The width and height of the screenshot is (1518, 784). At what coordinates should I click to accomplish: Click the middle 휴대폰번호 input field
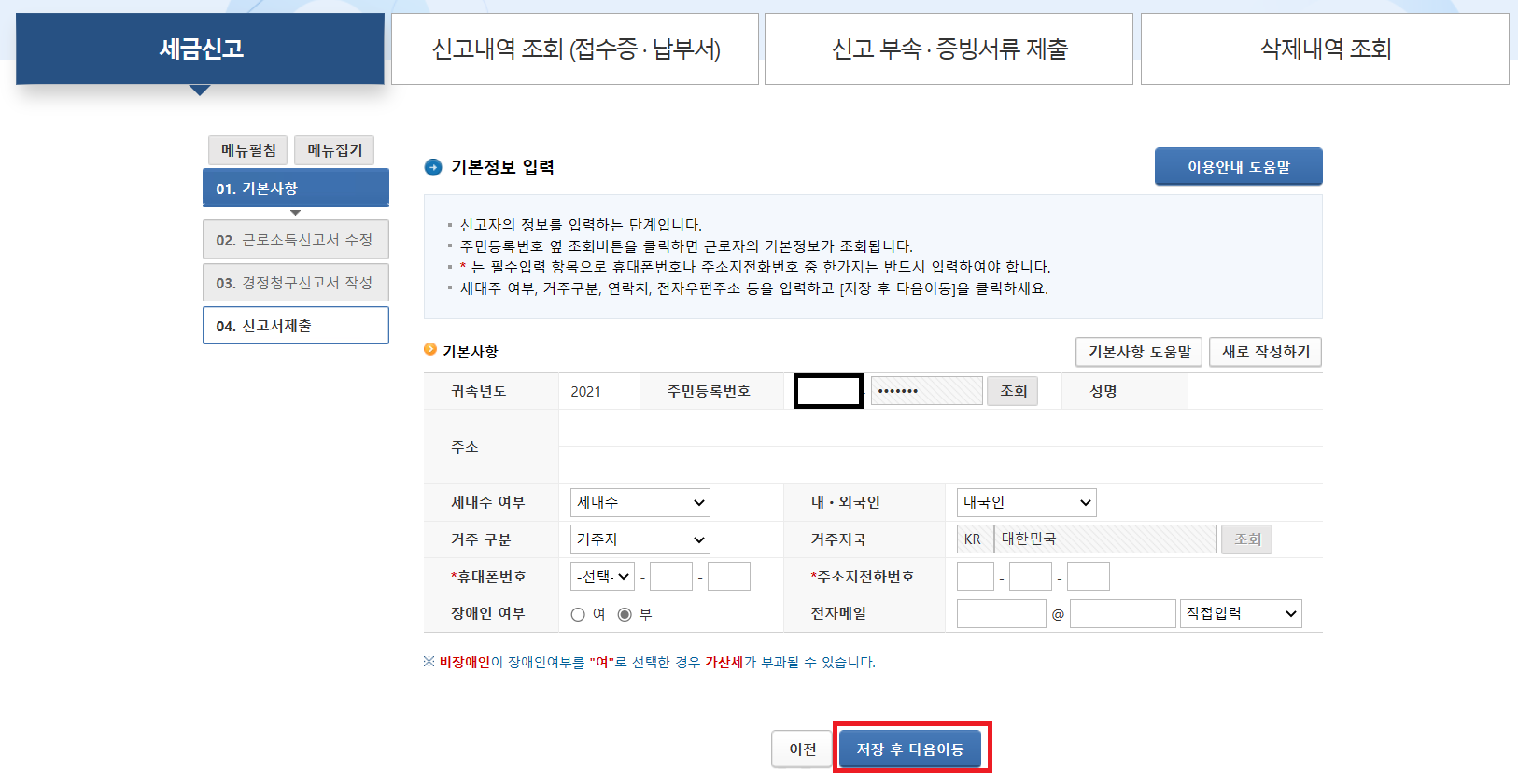(x=671, y=577)
